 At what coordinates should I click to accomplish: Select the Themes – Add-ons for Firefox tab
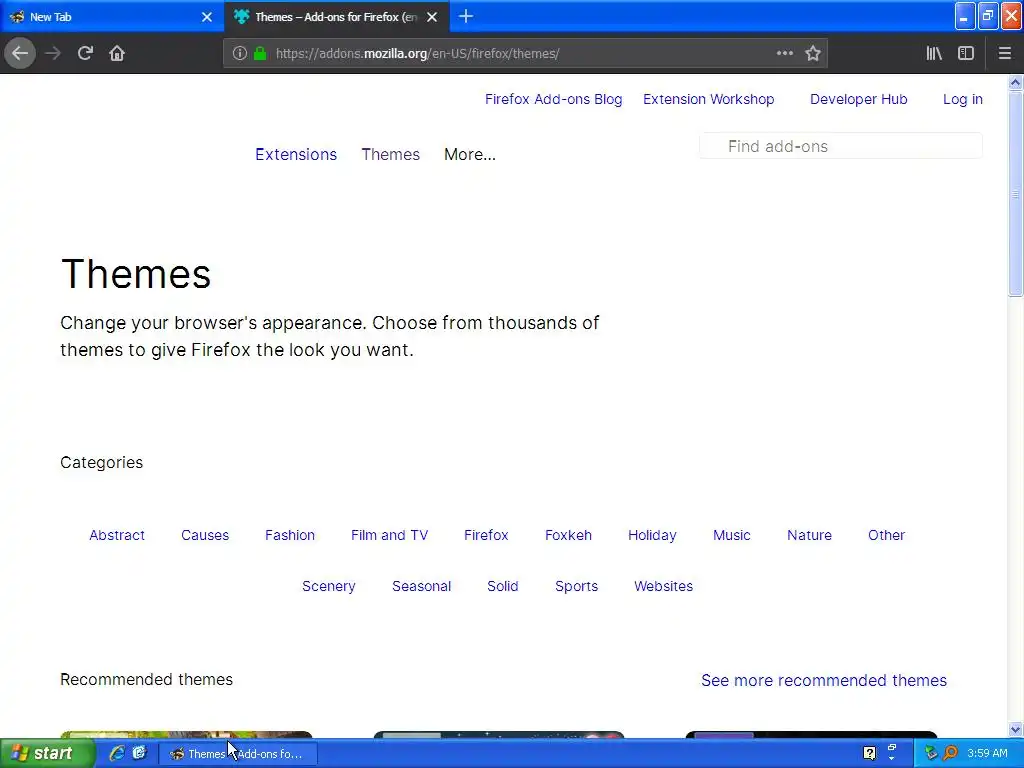(336, 17)
